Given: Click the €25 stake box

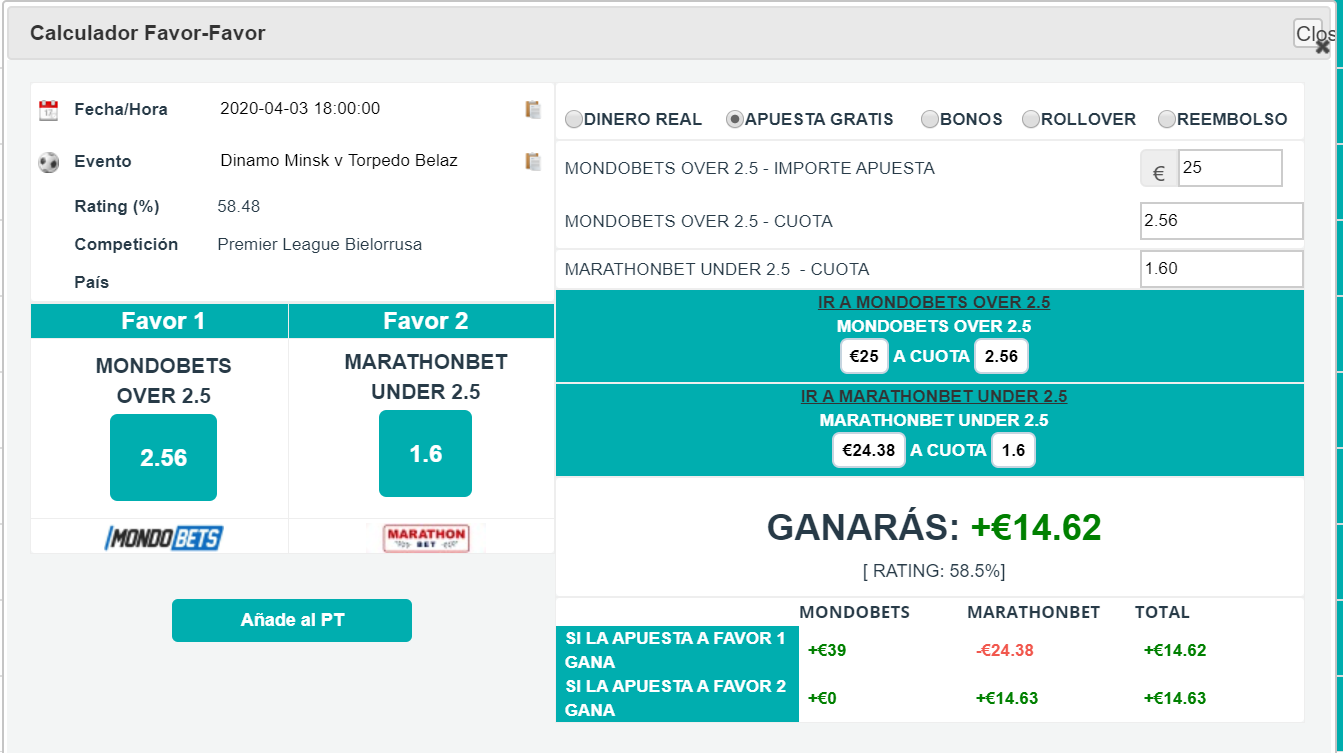Looking at the screenshot, I should point(864,356).
